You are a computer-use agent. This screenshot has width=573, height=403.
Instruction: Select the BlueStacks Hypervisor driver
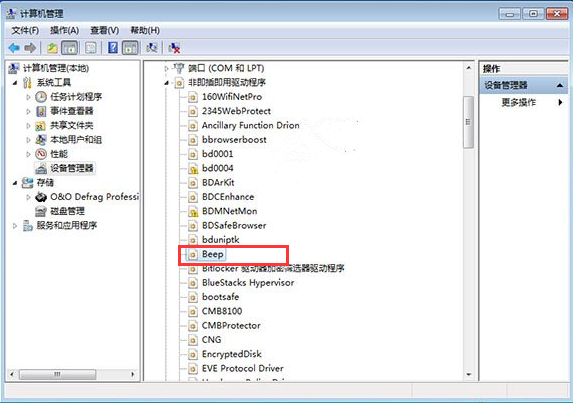(248, 282)
